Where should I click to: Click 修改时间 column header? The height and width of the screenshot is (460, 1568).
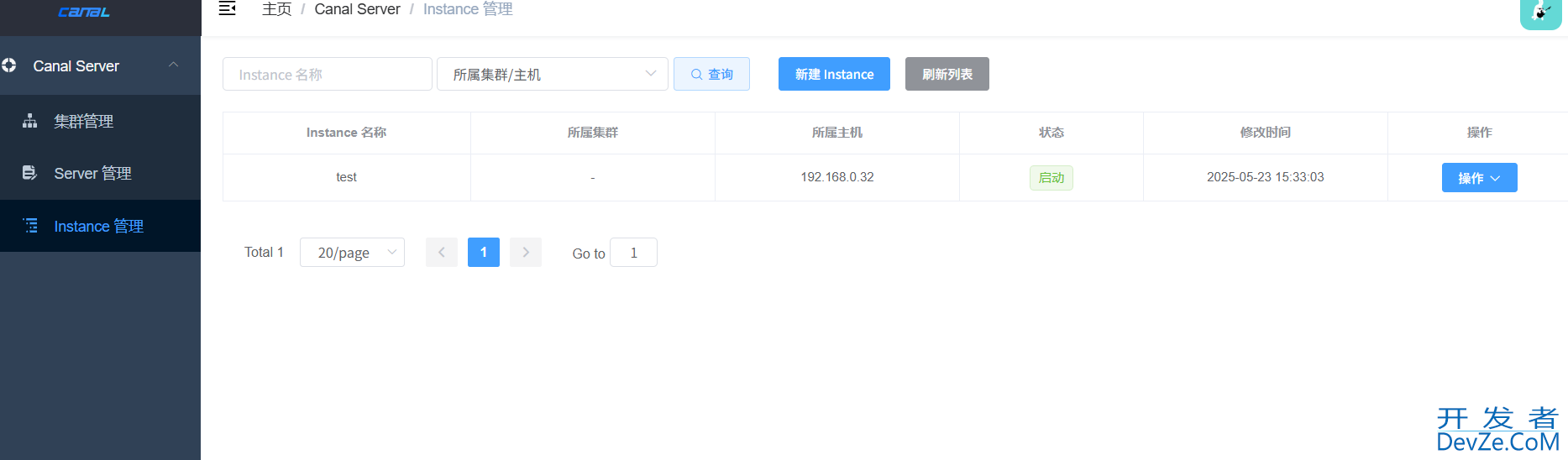coord(1265,133)
